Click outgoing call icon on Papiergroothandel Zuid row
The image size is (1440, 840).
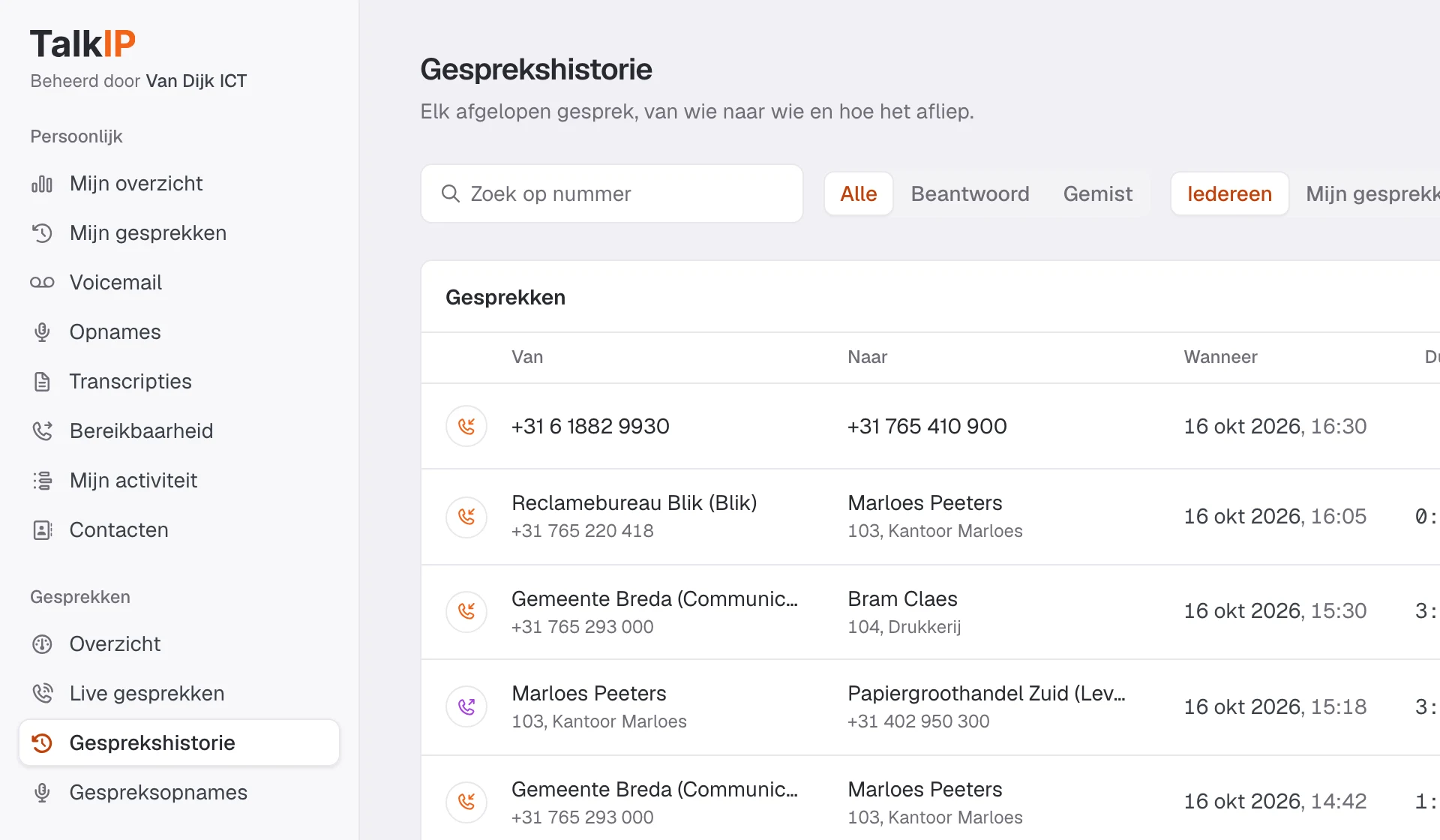[x=466, y=706]
